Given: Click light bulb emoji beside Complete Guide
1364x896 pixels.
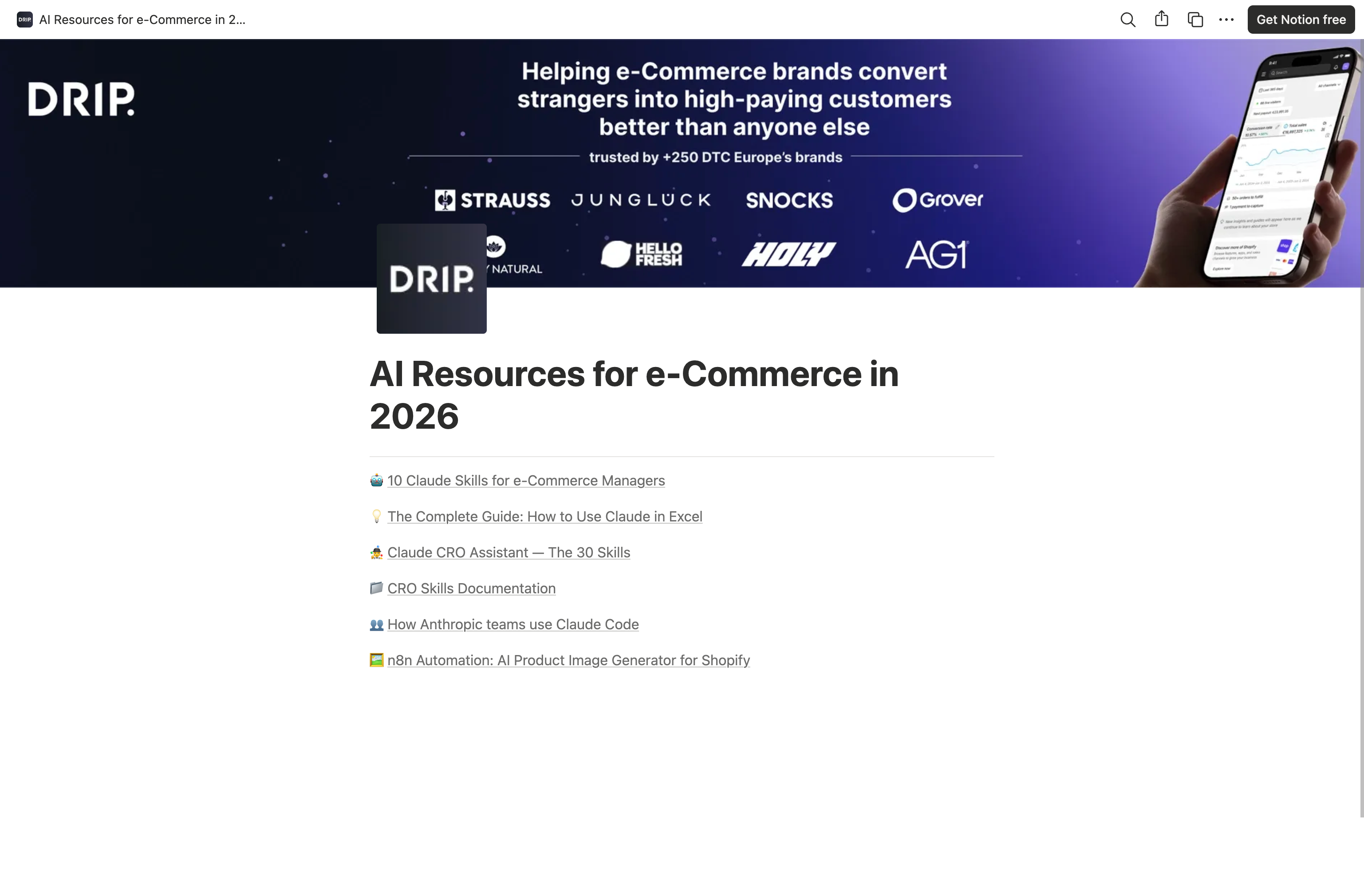Looking at the screenshot, I should [x=377, y=517].
